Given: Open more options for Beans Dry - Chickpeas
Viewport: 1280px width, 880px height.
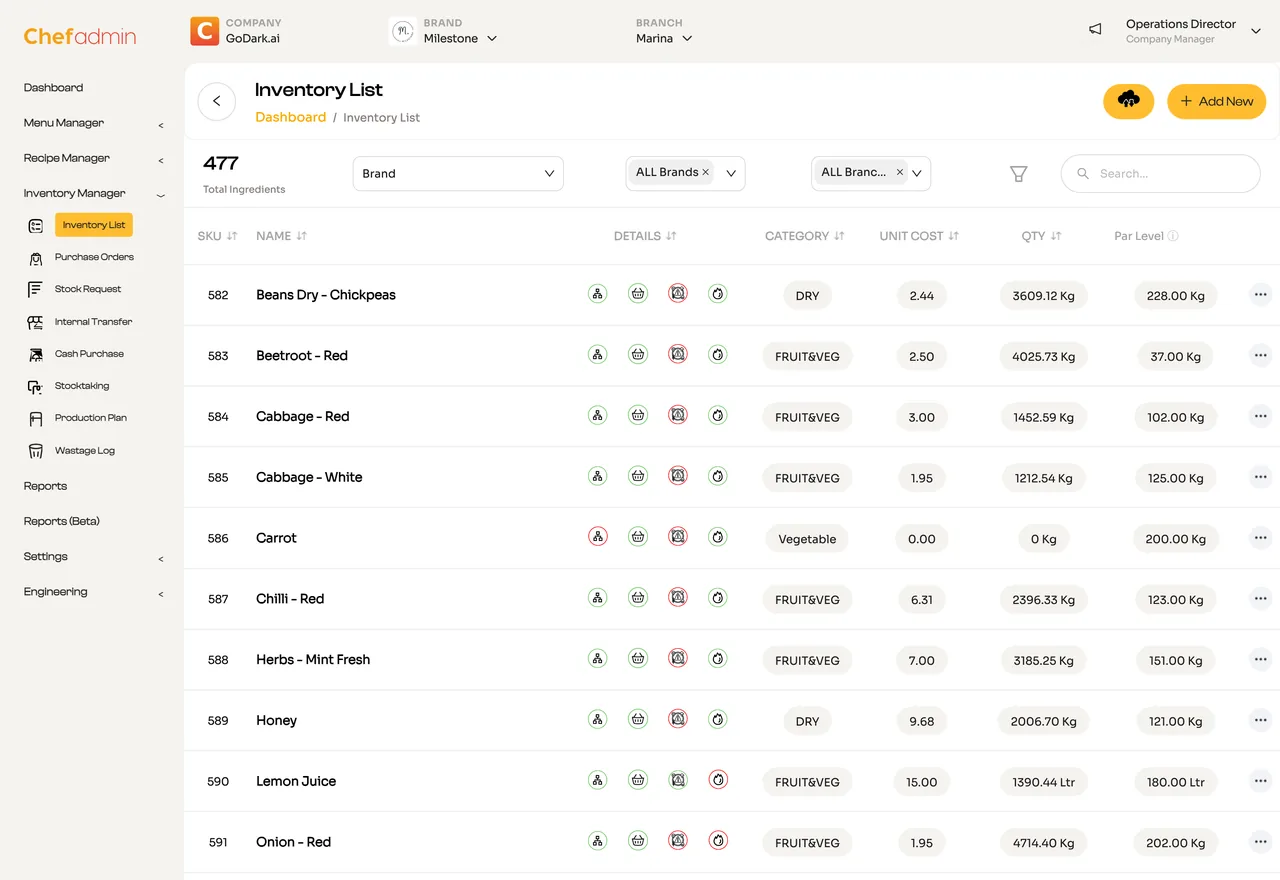Looking at the screenshot, I should tap(1260, 294).
